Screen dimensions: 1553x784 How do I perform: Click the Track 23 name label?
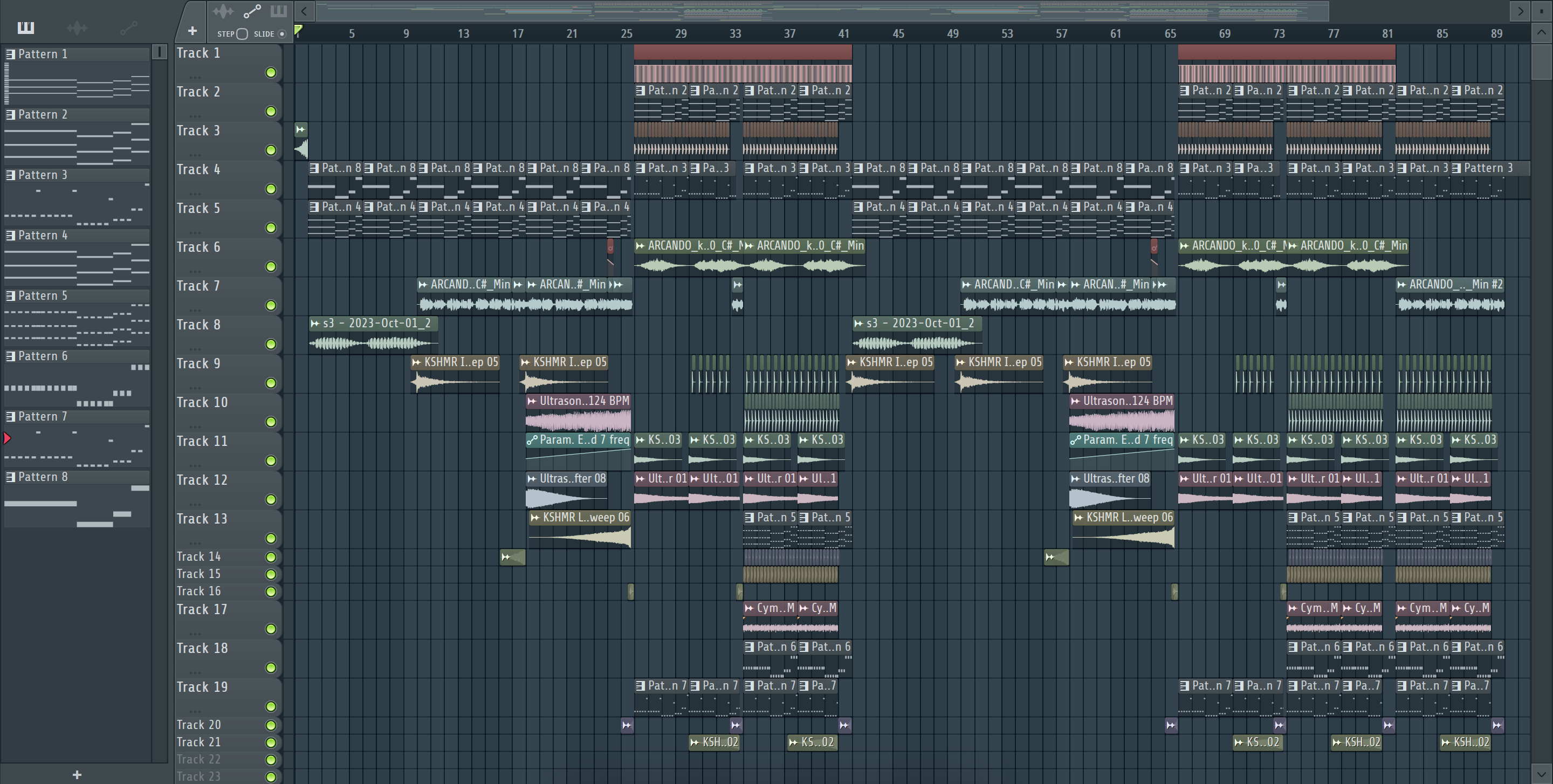tap(199, 776)
